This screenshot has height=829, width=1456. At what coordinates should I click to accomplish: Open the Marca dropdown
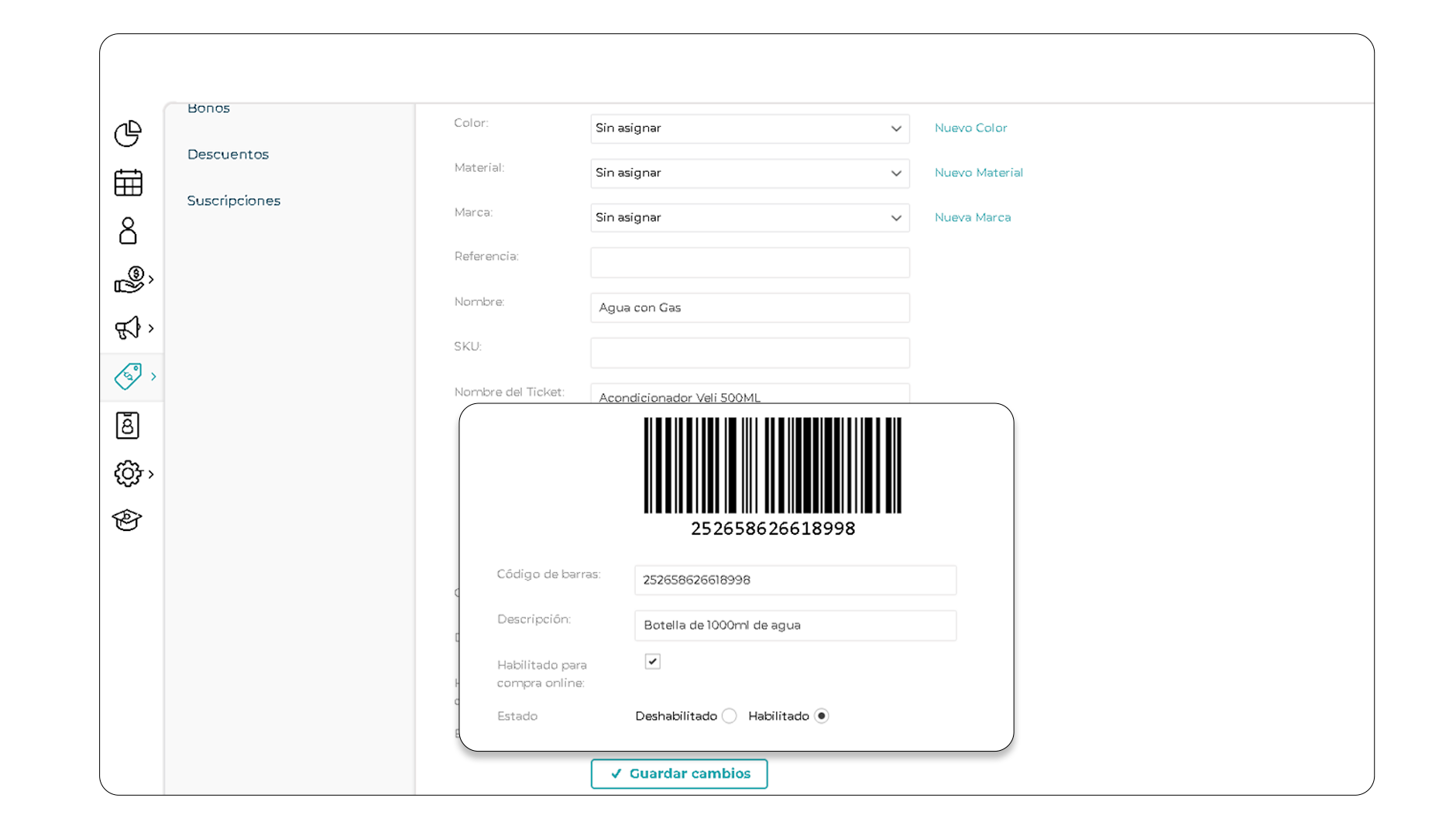click(750, 218)
